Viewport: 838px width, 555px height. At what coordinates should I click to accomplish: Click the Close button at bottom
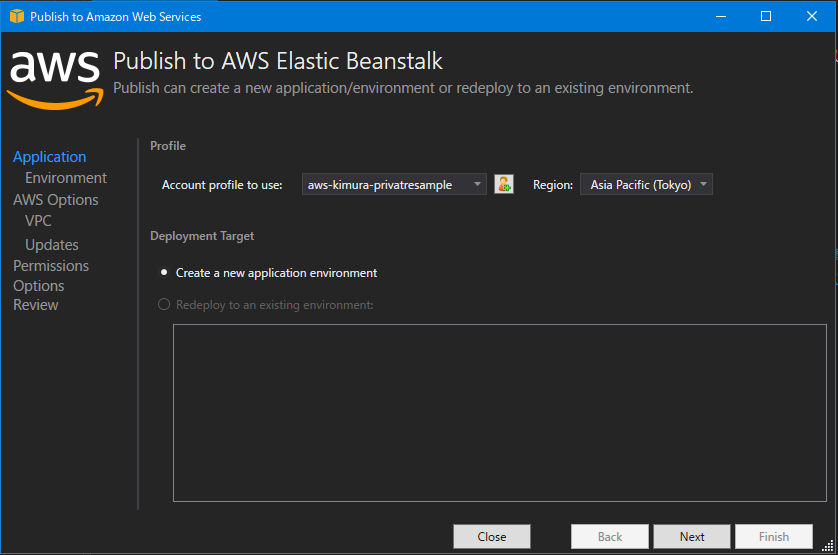492,537
